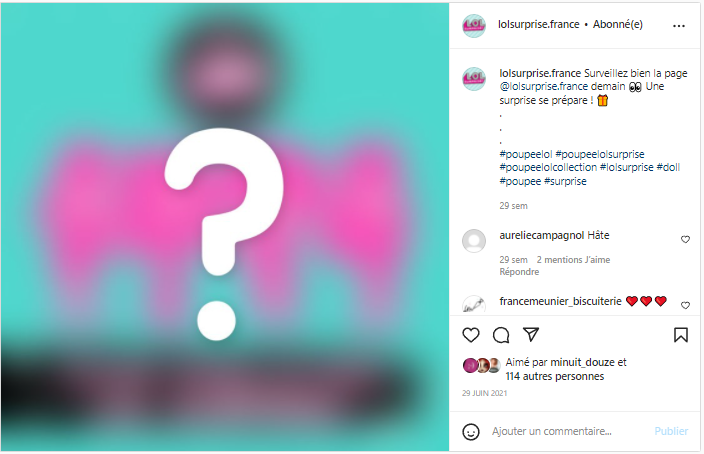Reply to aureliecampagnol with Répondre
The image size is (704, 454).
519,272
